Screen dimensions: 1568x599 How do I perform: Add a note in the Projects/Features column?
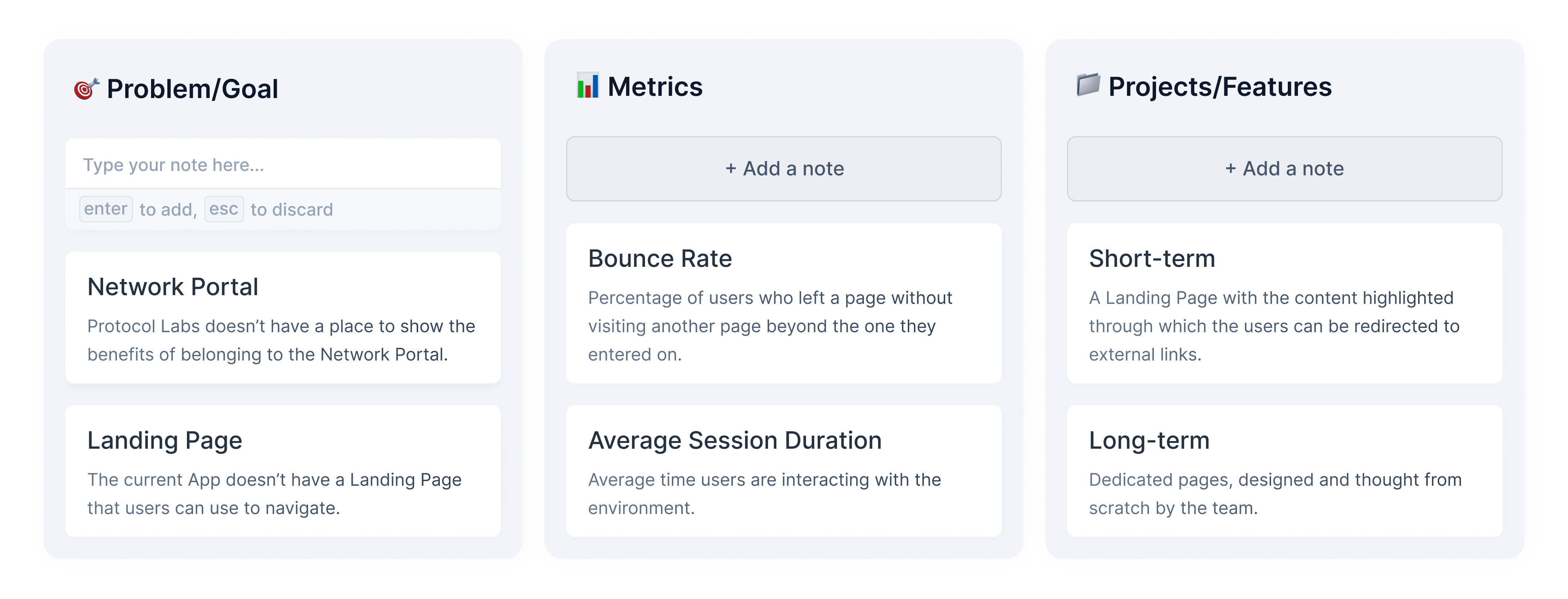(x=1284, y=168)
